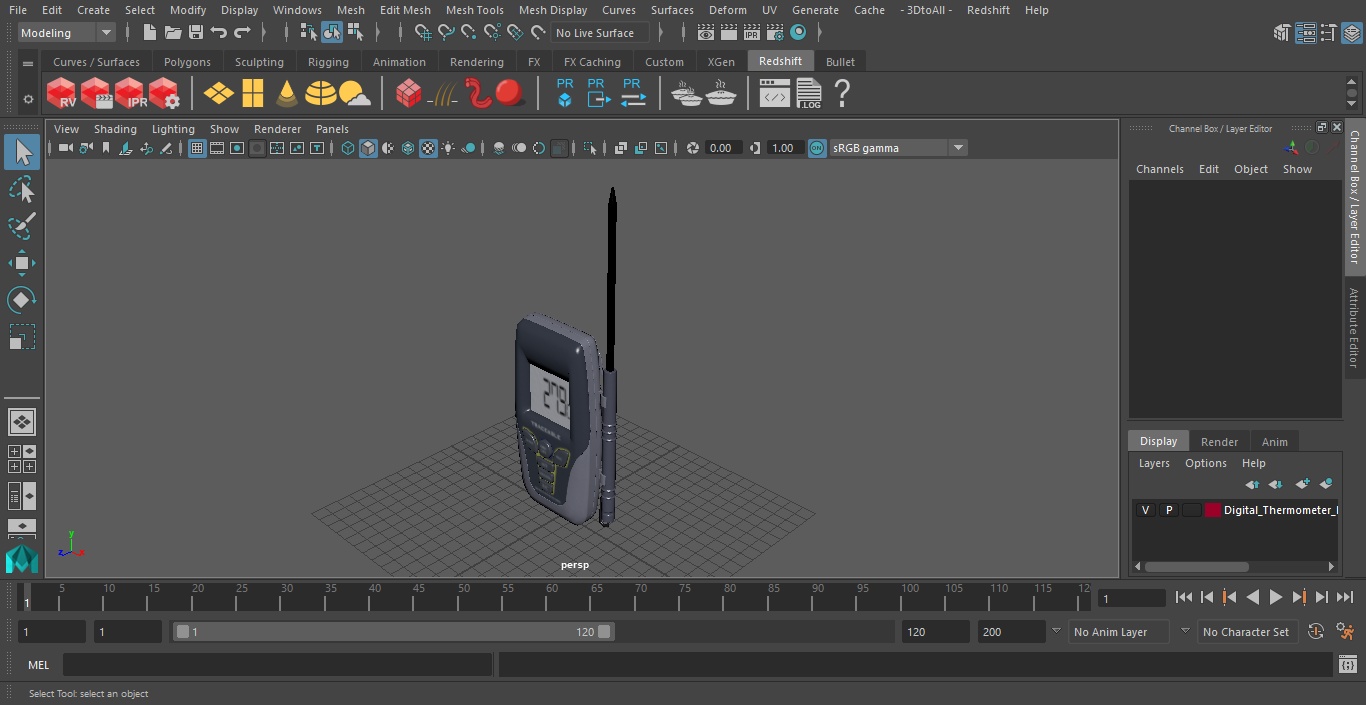Select the Select Tool arrow

pos(22,152)
